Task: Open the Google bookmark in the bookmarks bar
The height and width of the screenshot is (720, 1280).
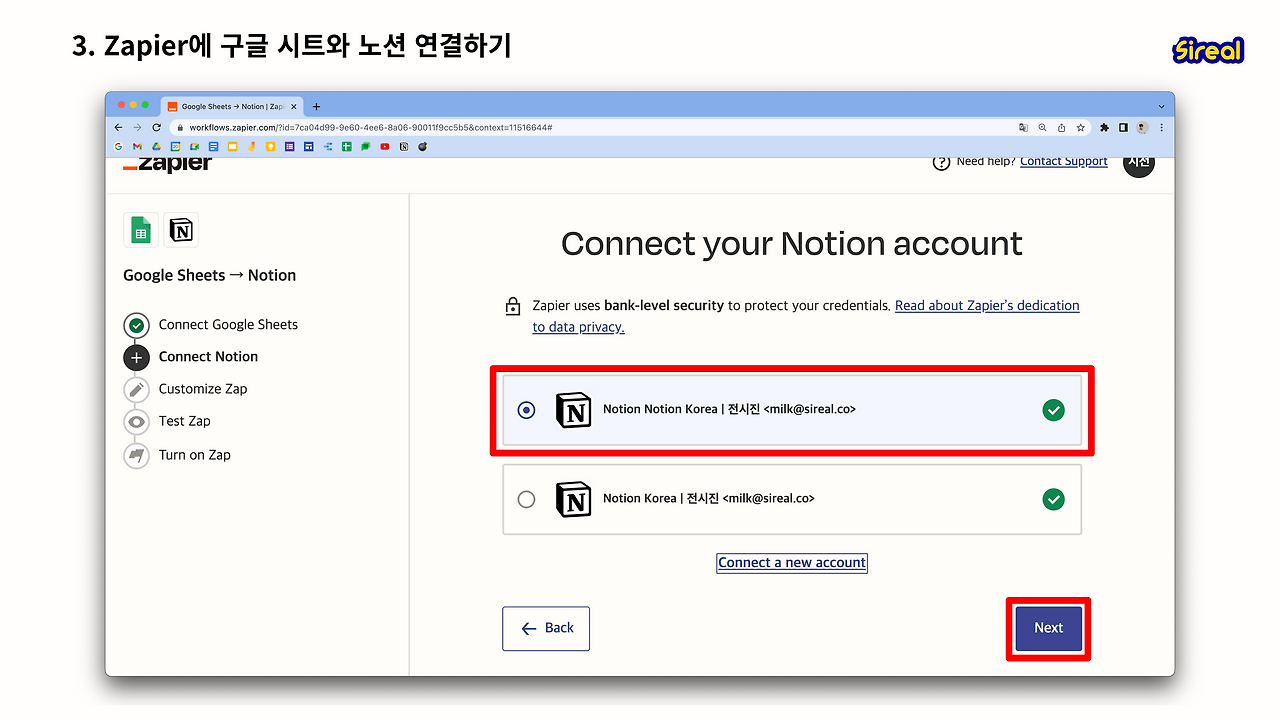Action: point(119,146)
